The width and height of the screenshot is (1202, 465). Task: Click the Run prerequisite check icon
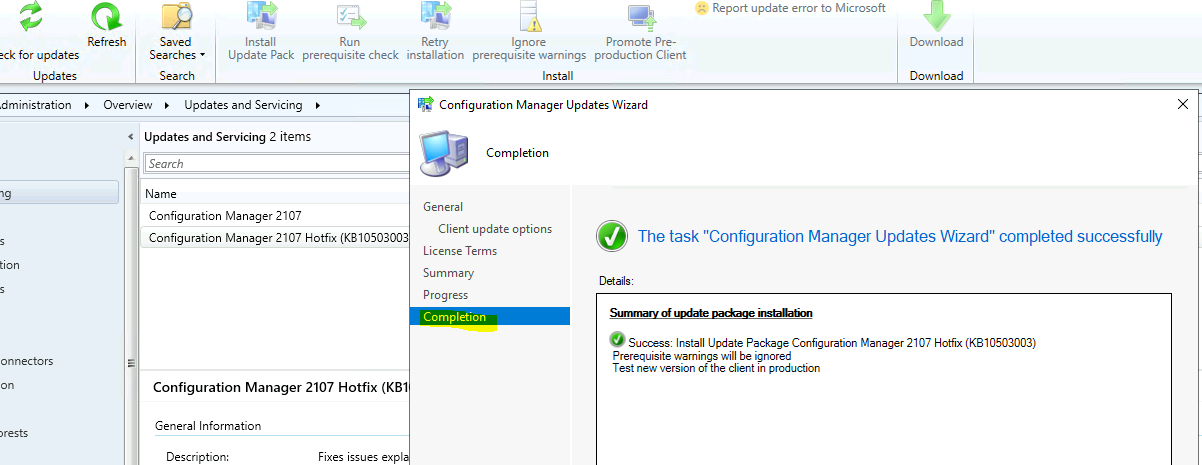(350, 17)
